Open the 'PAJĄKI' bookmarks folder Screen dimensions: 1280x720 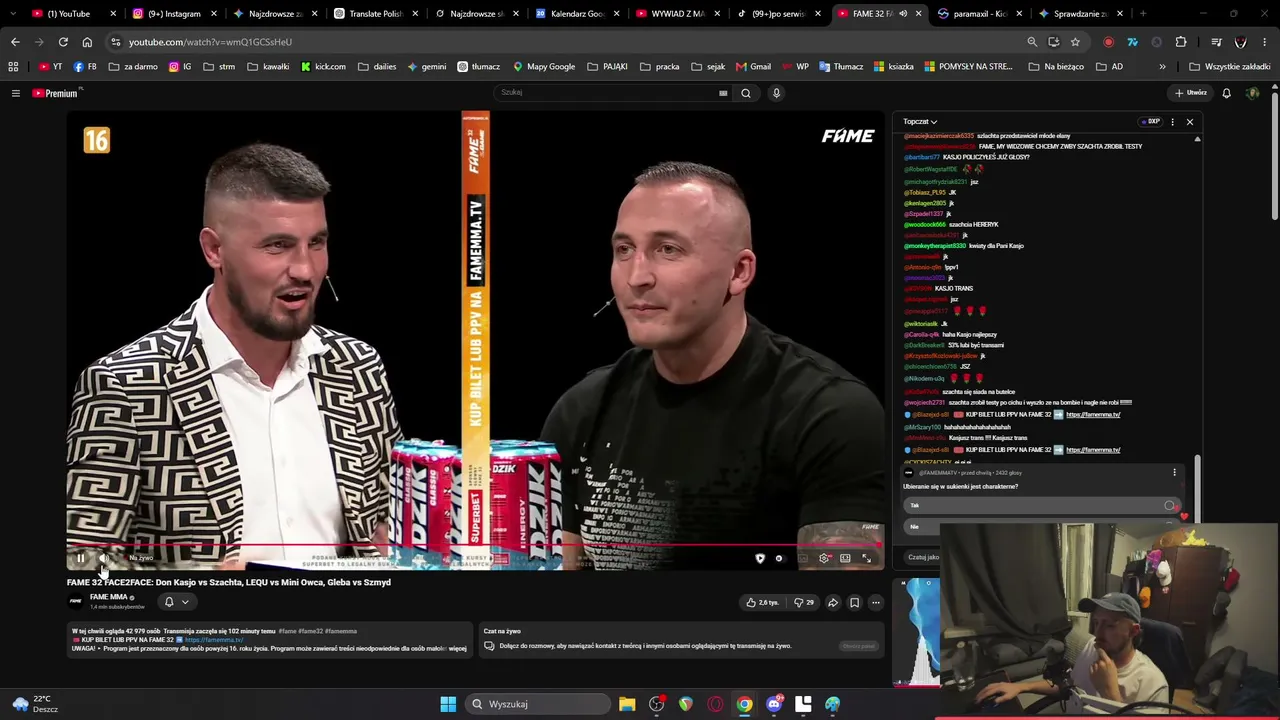click(608, 67)
